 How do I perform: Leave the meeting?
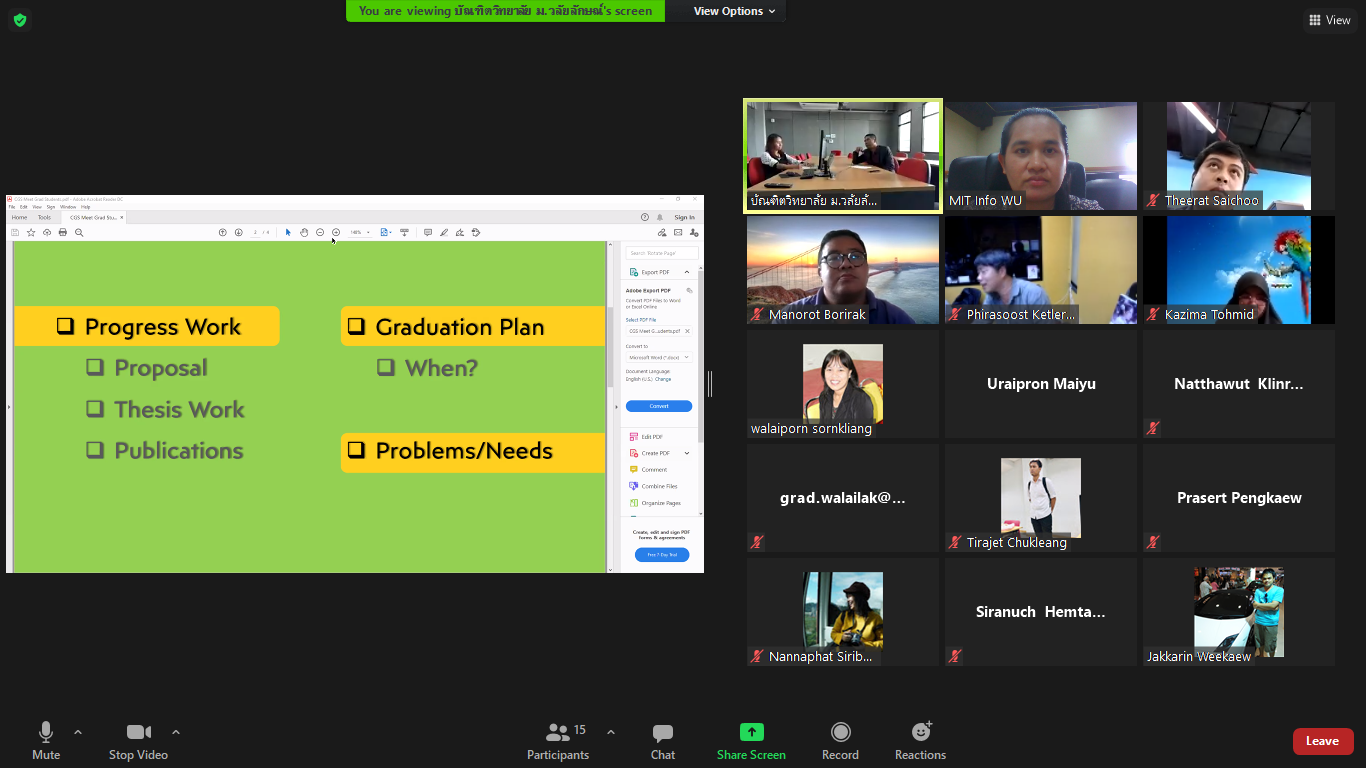tap(1322, 741)
